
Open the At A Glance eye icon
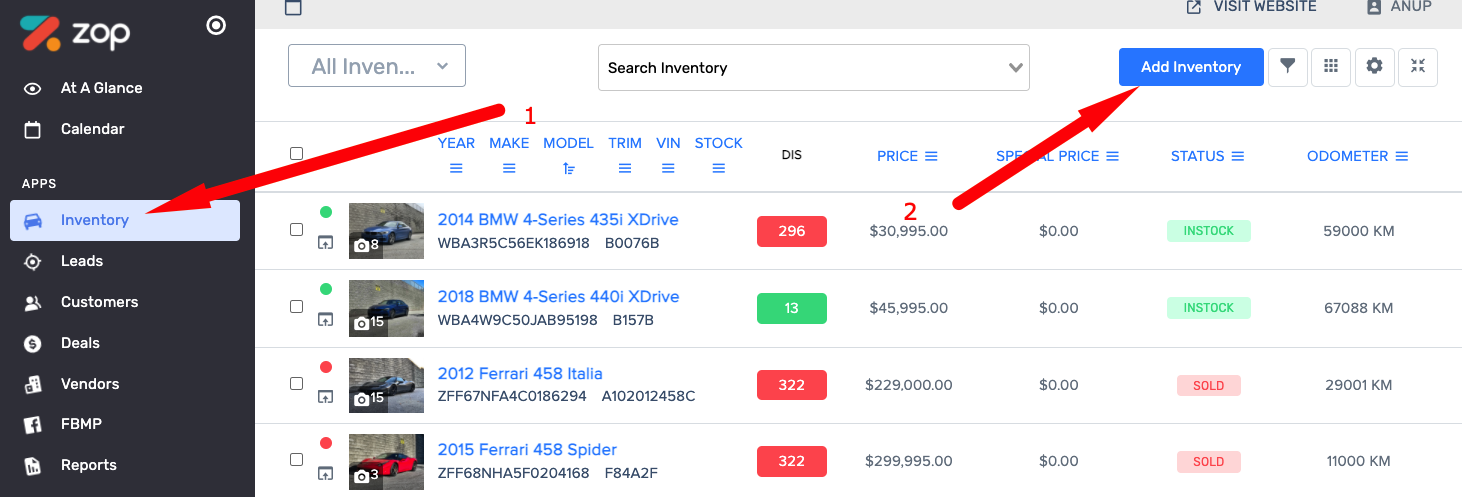33,88
